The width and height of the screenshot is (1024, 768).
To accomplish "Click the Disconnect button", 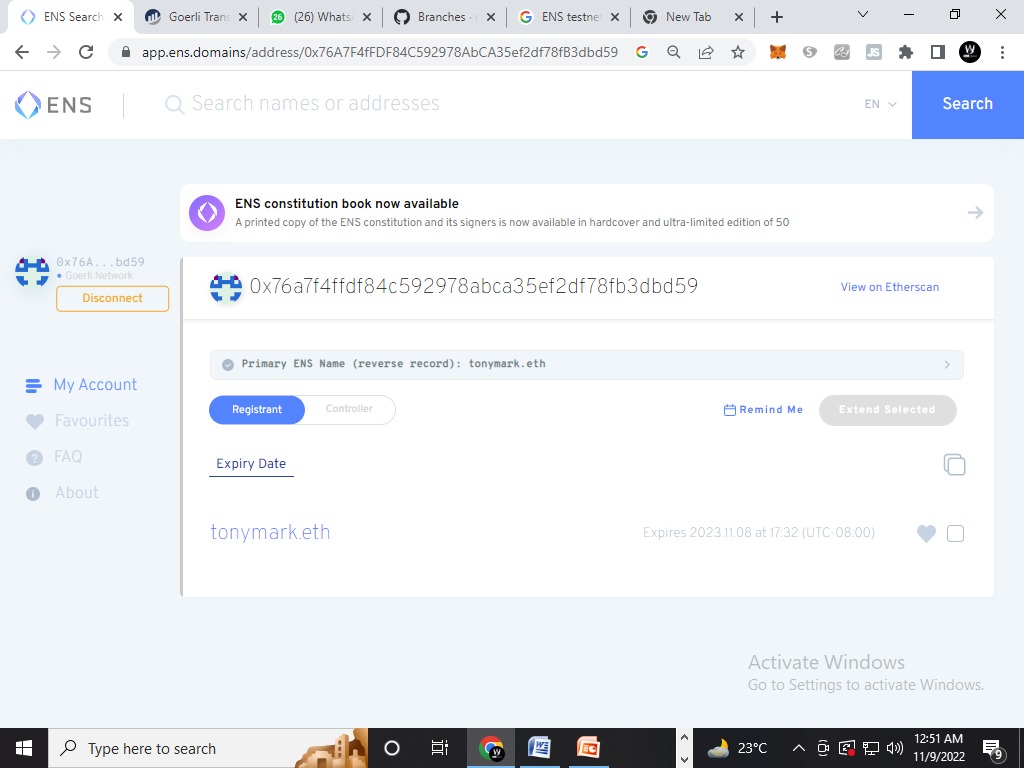I will coord(112,298).
